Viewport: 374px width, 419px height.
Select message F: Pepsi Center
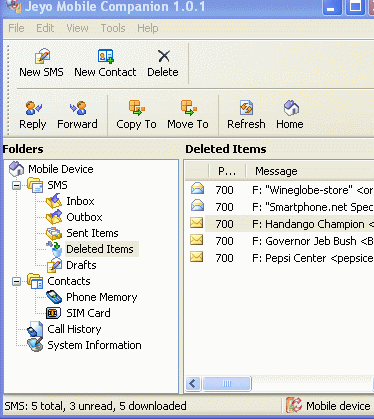[312, 258]
